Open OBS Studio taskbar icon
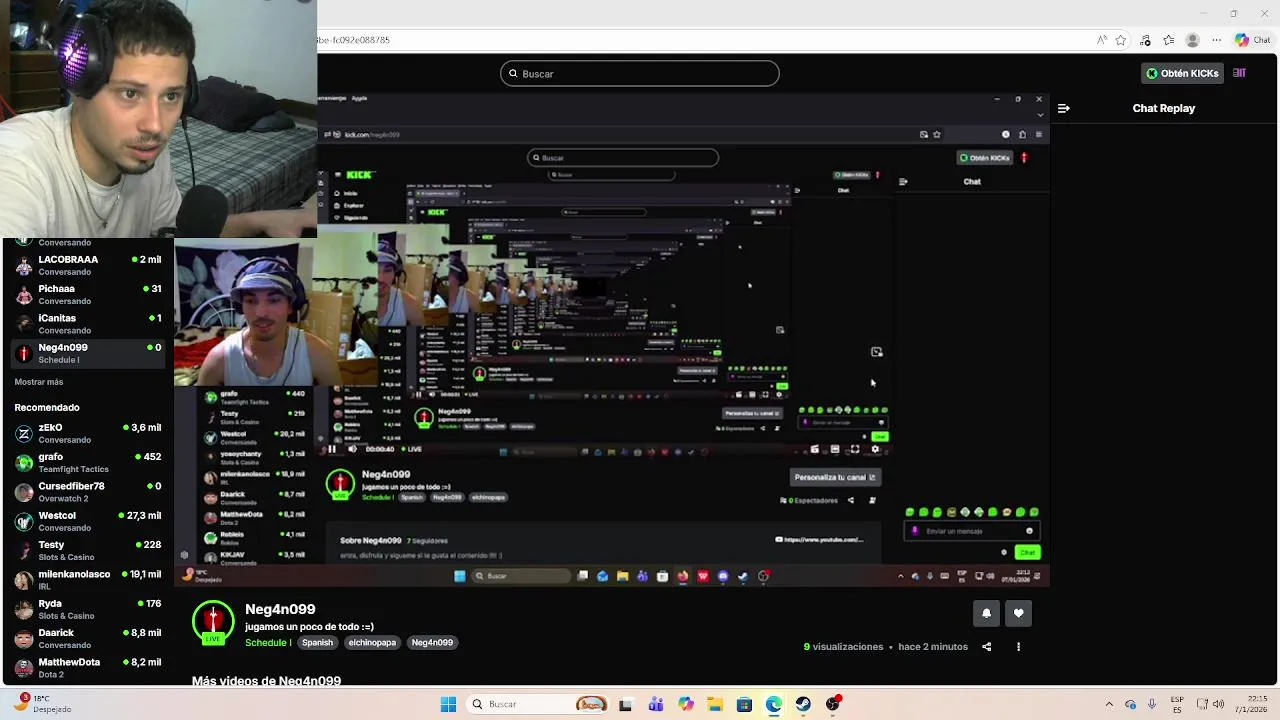The height and width of the screenshot is (720, 1280). (833, 704)
